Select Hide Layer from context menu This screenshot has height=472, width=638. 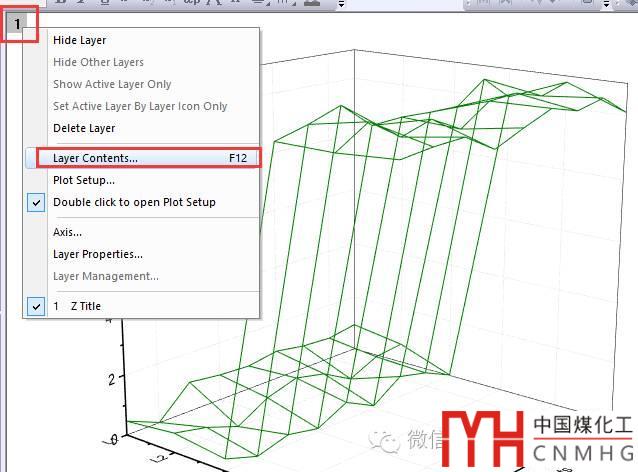click(79, 40)
